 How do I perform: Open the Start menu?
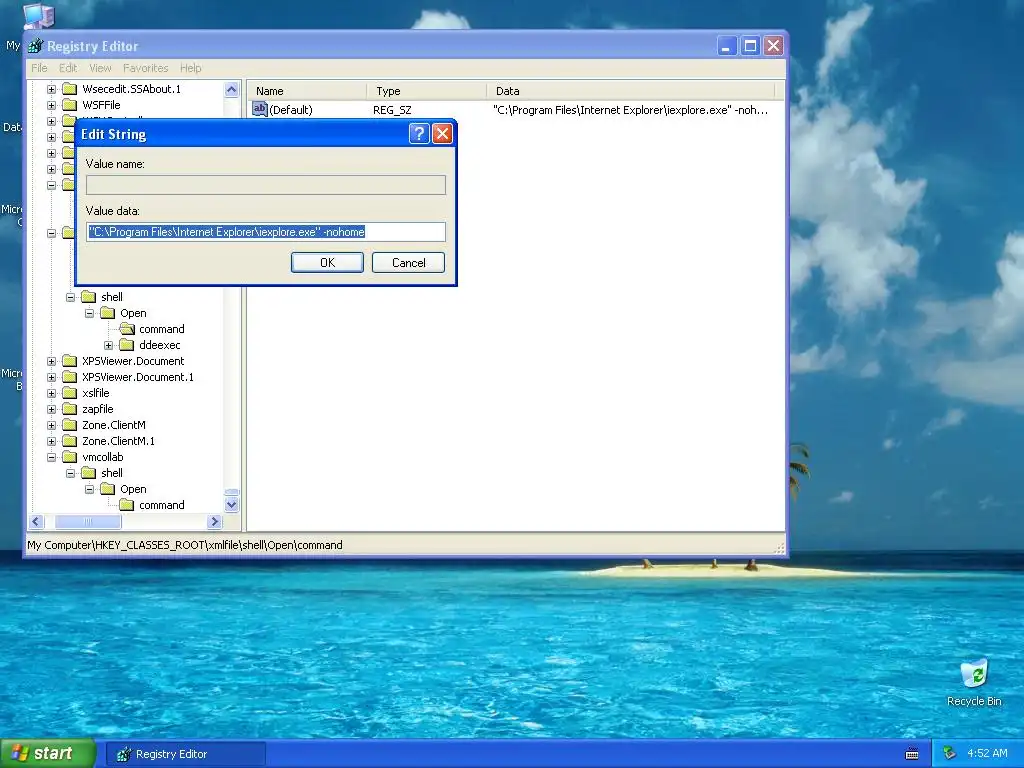(48, 754)
